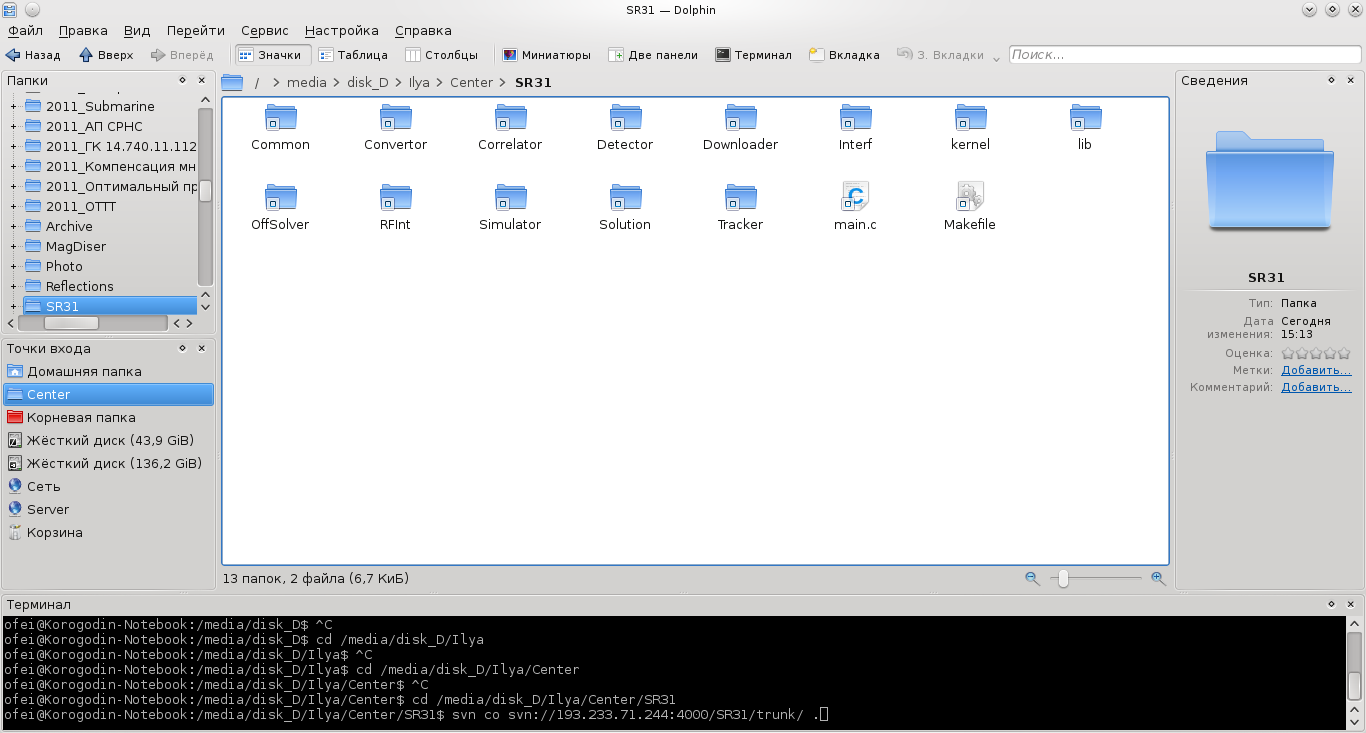Open the Сервис menu
This screenshot has width=1366, height=733.
264,31
